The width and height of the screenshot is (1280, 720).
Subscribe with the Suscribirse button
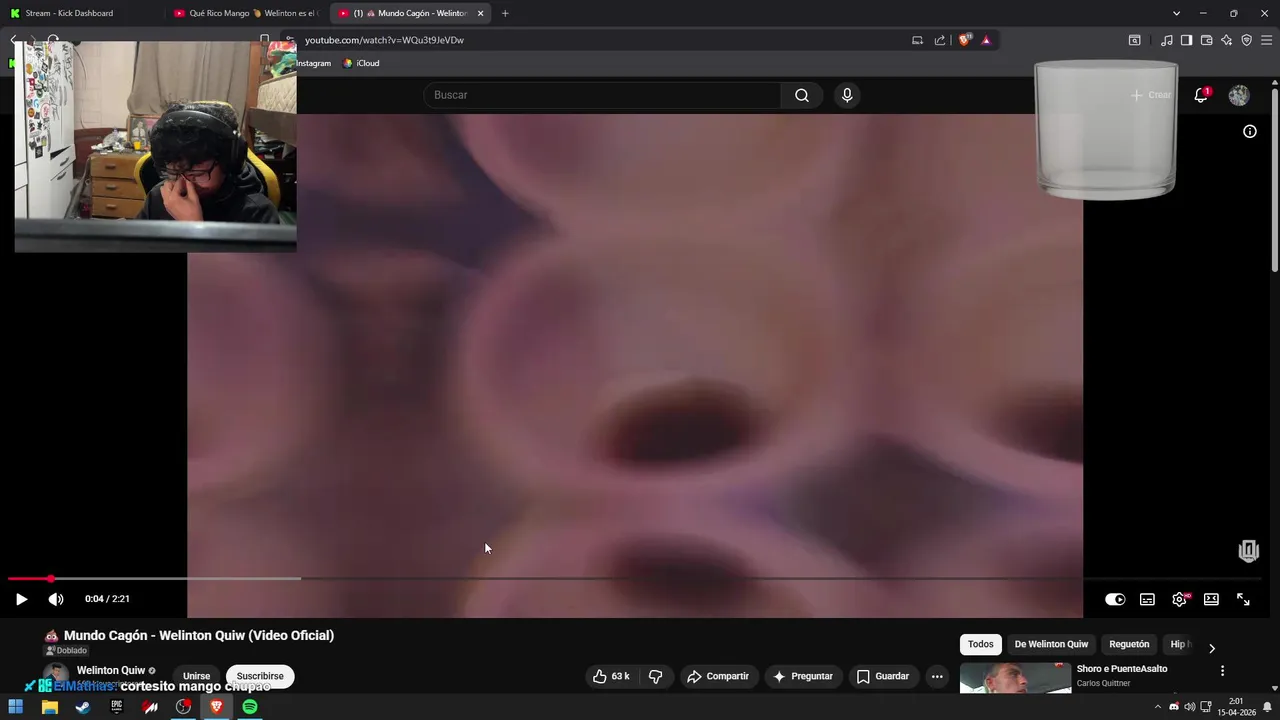[x=260, y=676]
